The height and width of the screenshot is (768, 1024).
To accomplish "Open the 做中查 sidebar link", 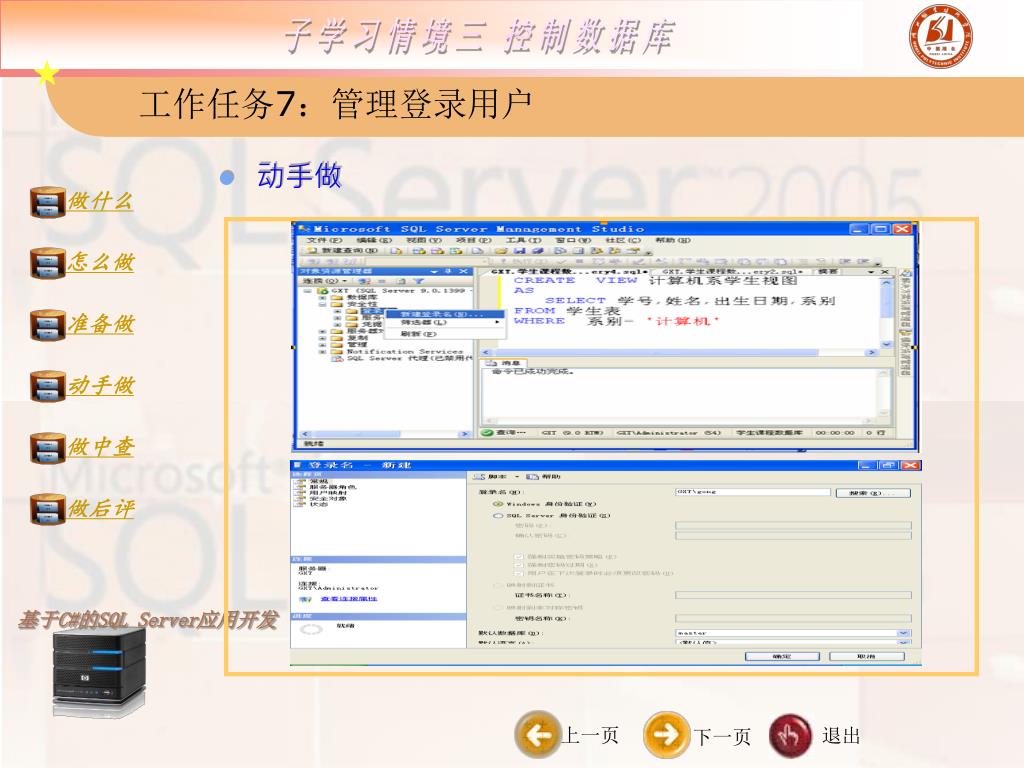I will 101,447.
